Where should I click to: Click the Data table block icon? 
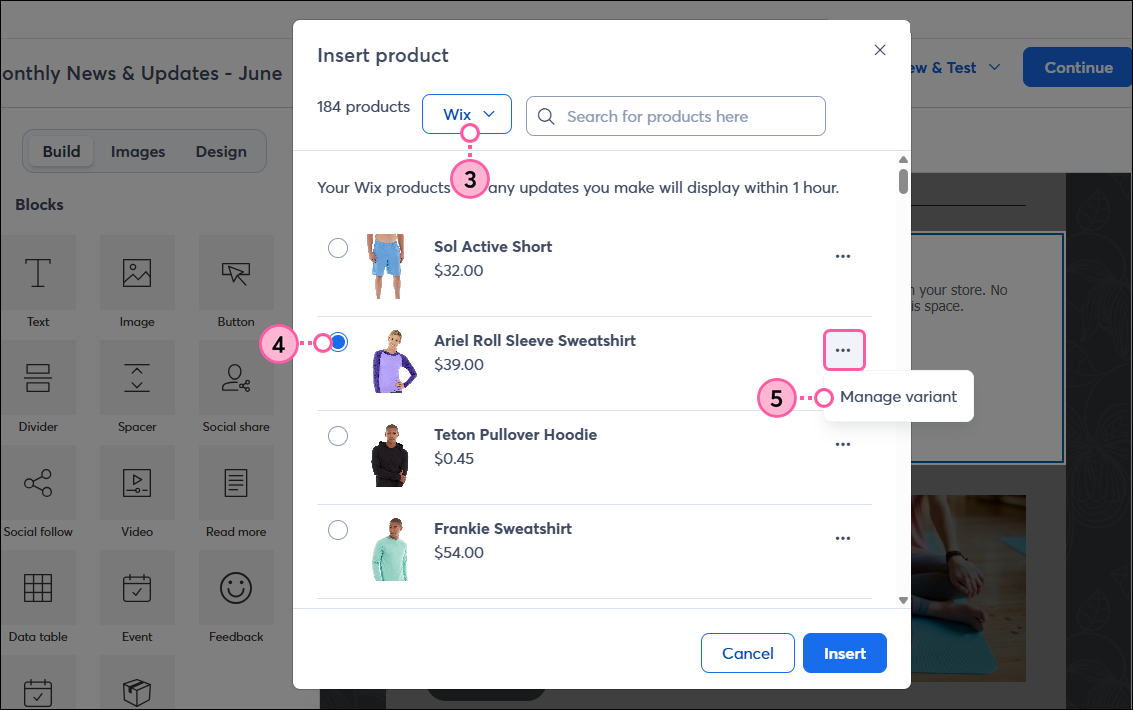click(38, 587)
